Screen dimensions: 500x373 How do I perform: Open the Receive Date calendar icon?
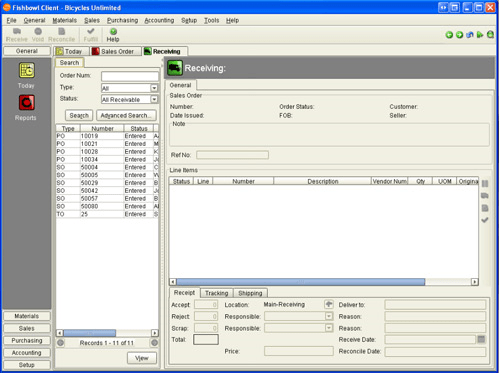(481, 339)
